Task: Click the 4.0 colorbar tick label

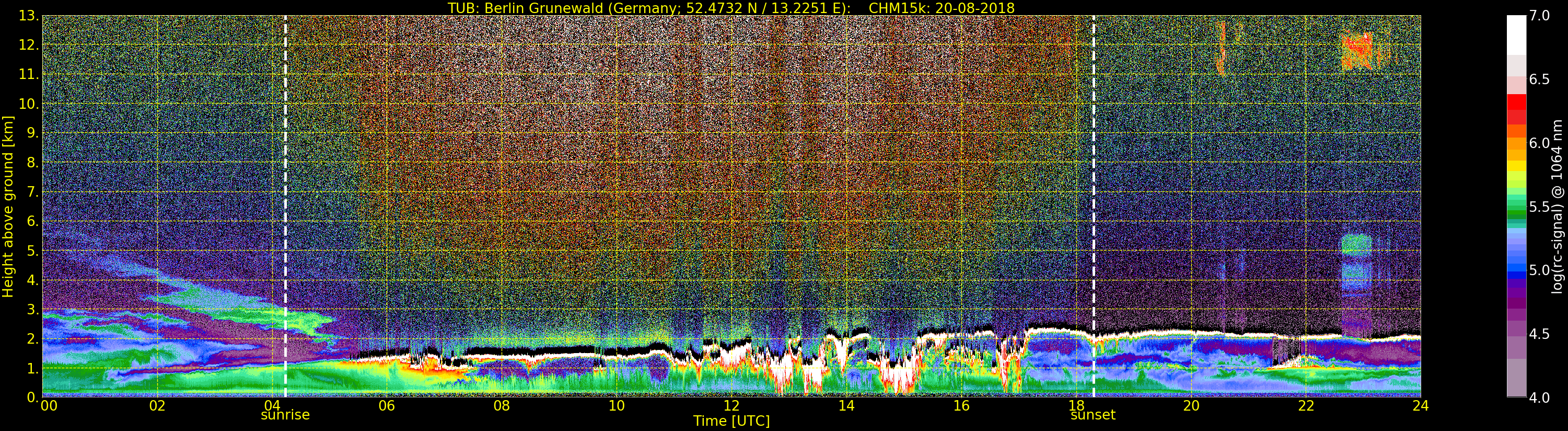Action: (x=1540, y=398)
